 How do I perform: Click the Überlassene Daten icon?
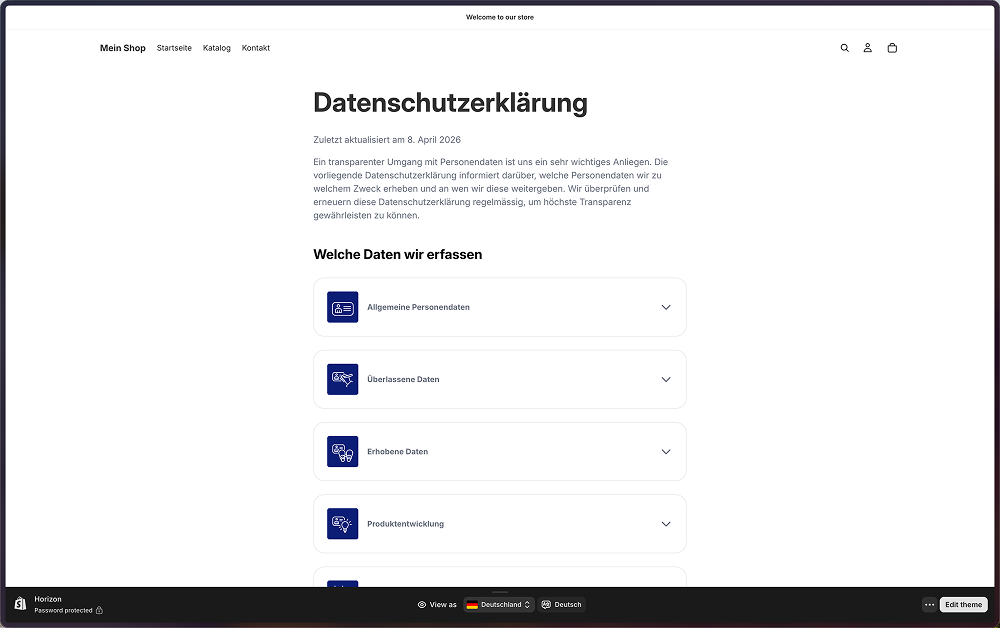342,379
